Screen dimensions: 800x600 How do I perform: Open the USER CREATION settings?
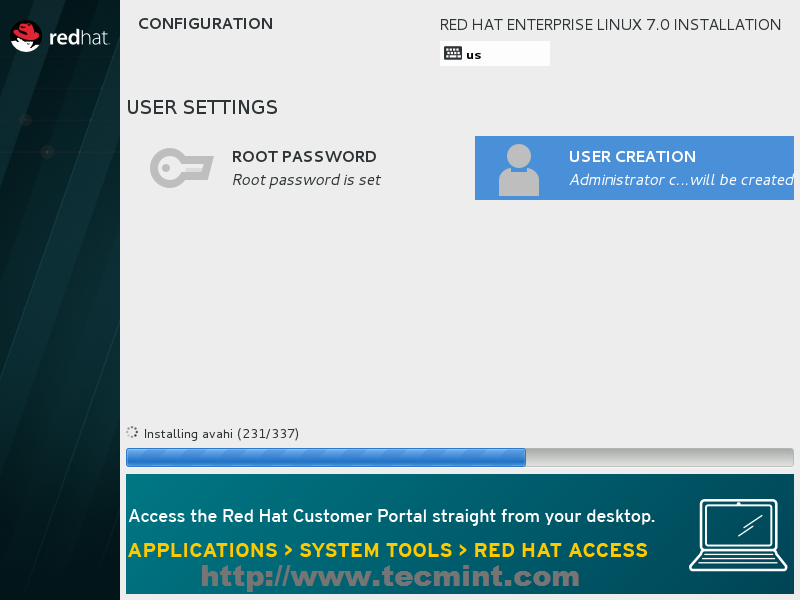(632, 157)
